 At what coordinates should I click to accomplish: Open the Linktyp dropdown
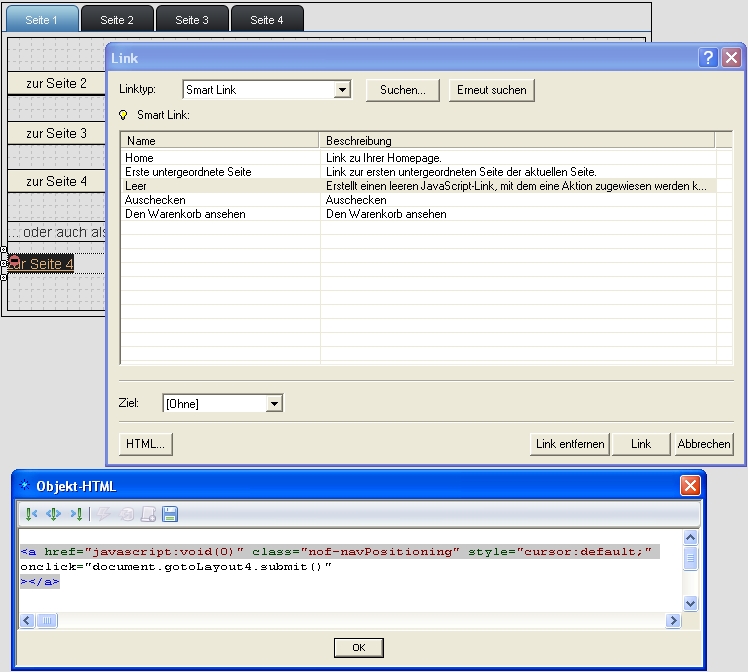342,90
